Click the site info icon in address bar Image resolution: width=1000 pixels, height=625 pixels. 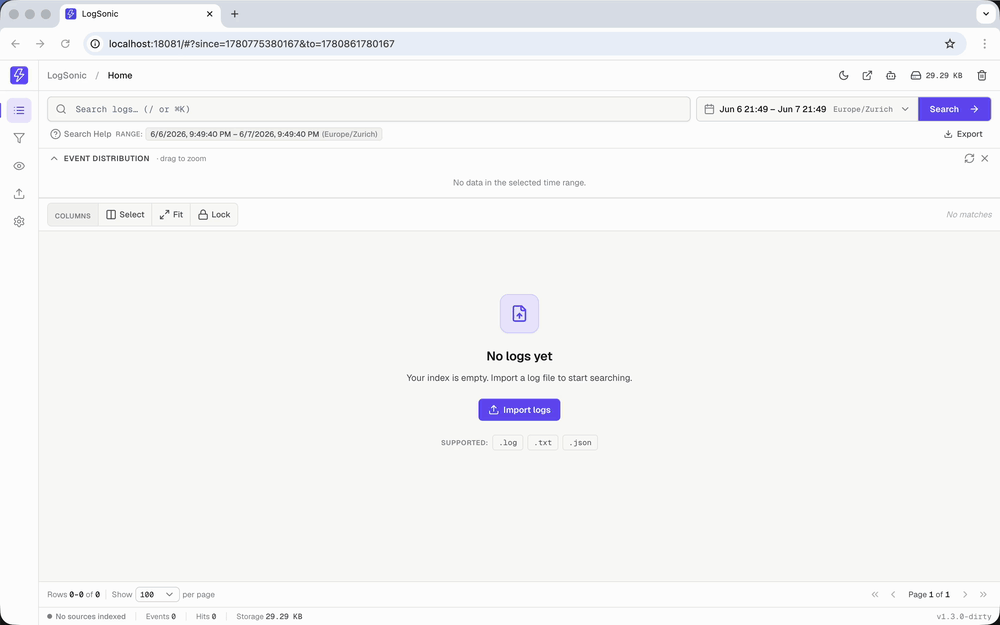(x=96, y=44)
